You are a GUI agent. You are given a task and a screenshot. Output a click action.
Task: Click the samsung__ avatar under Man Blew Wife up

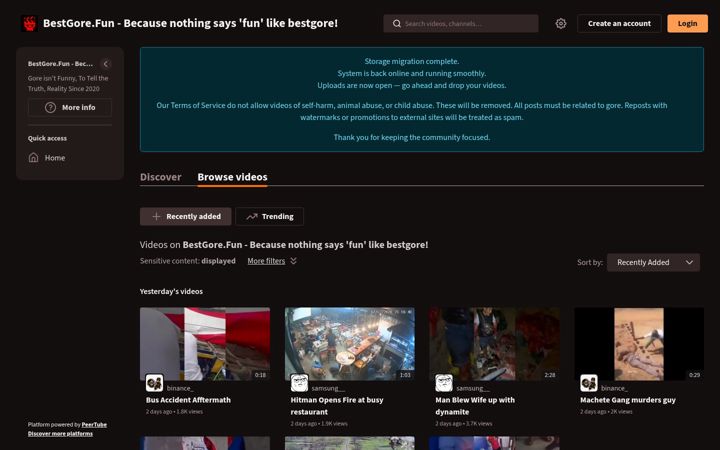click(x=444, y=382)
